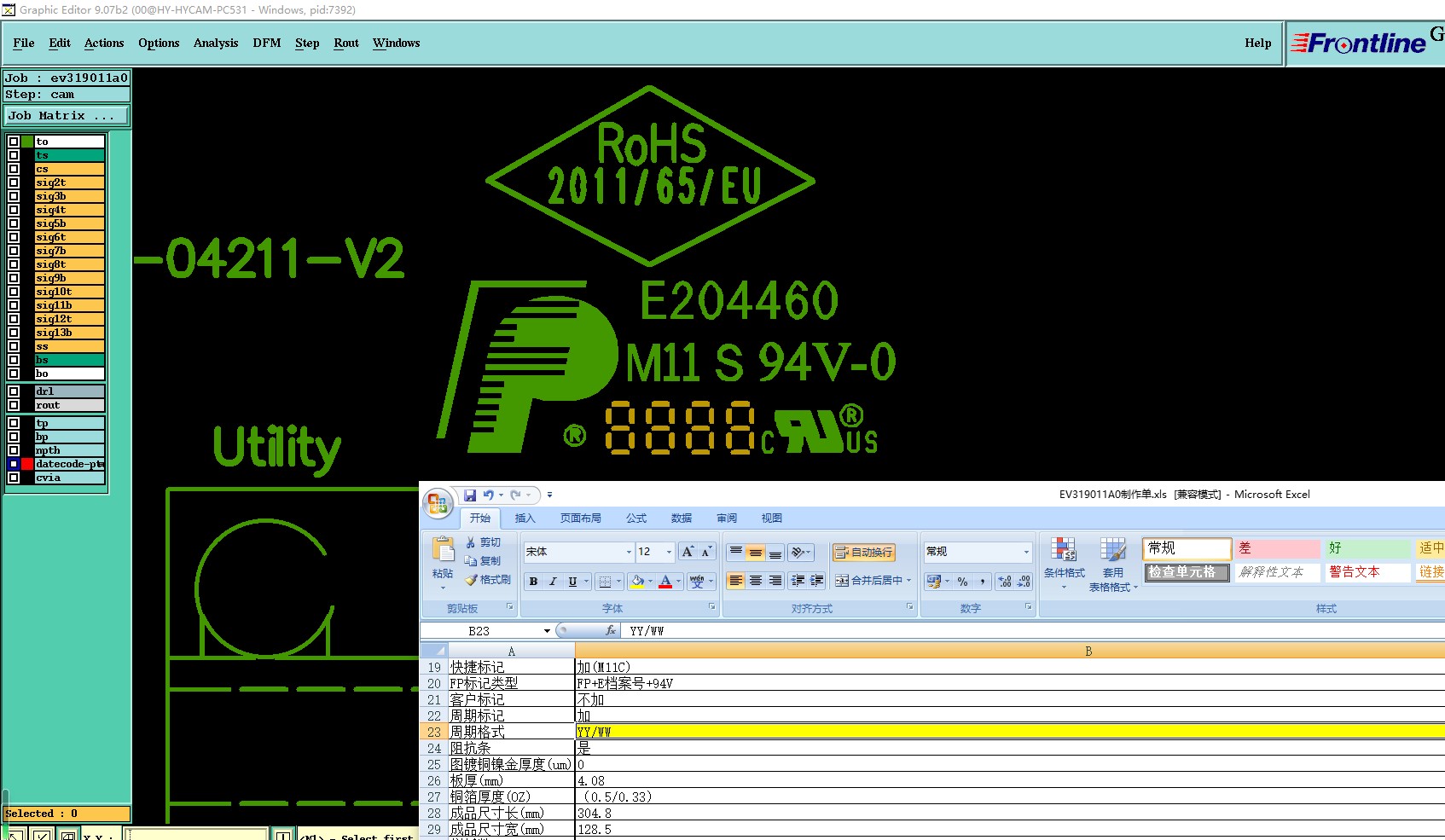Open the Rout menu
Screen dimensions: 1445x840
[346, 43]
